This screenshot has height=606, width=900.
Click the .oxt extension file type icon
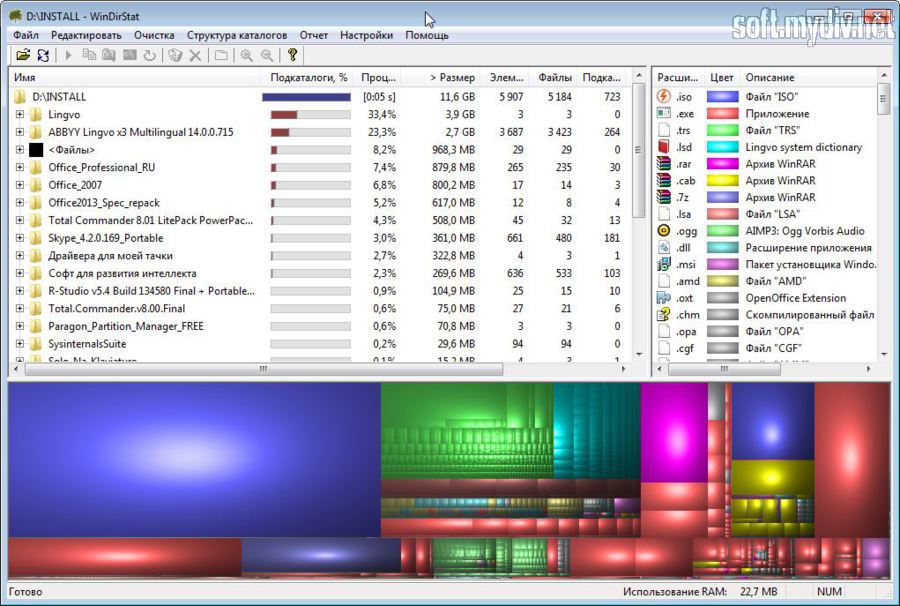664,298
